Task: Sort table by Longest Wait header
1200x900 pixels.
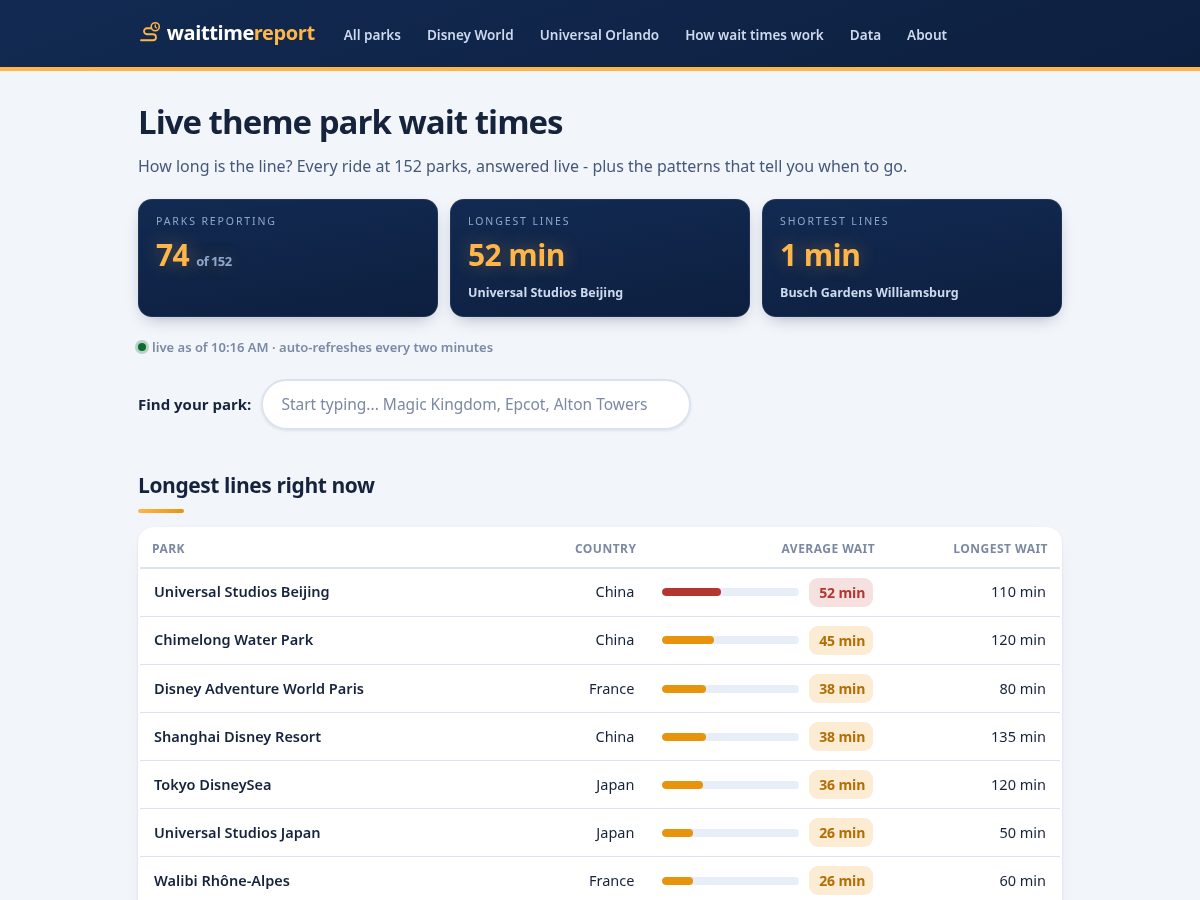Action: (x=1000, y=548)
